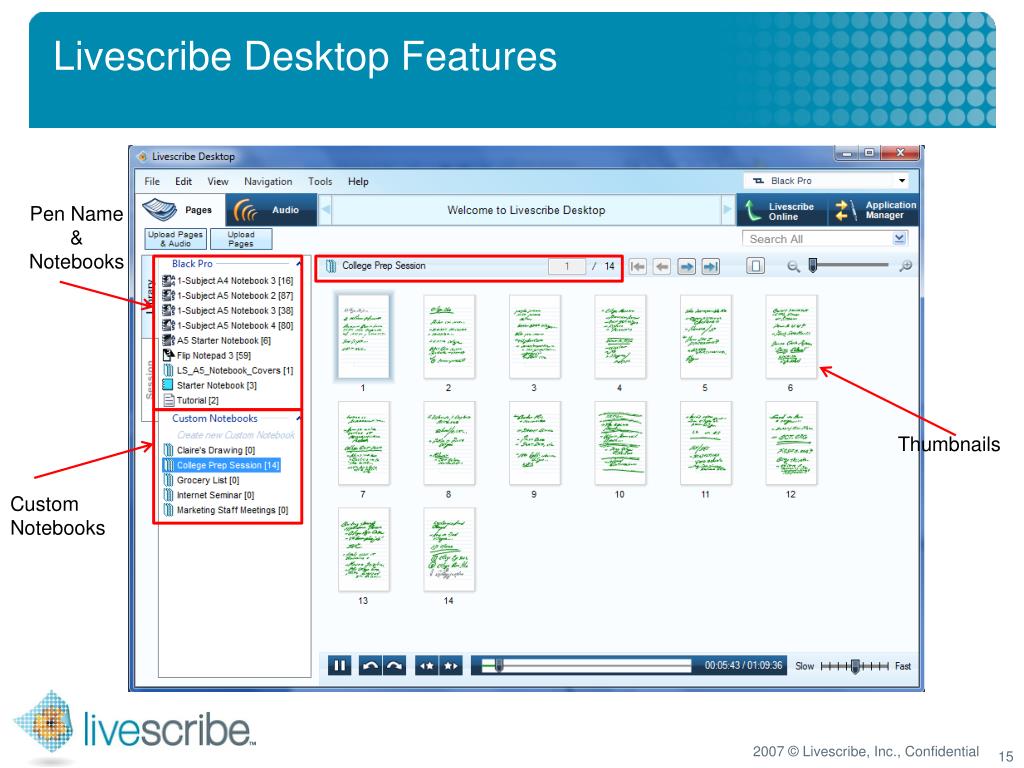Go to the first page
The image size is (1024, 768).
point(638,266)
